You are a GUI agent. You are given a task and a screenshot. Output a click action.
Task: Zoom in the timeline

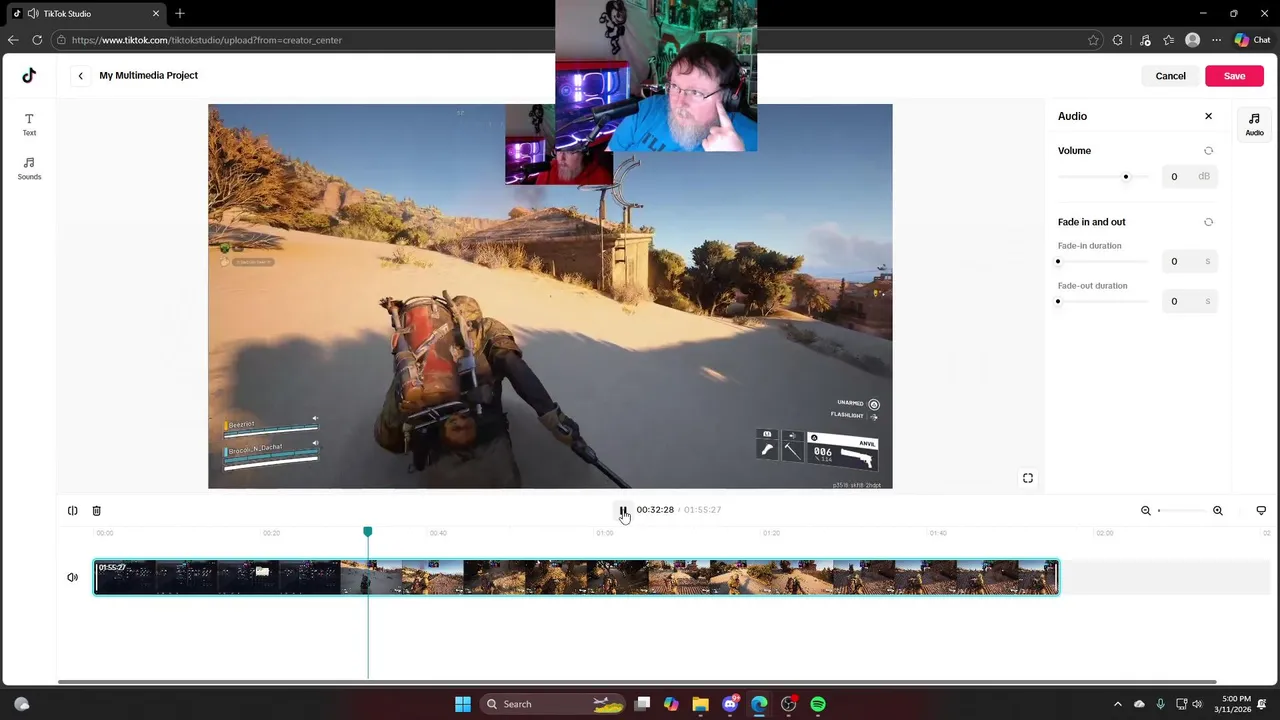[1217, 511]
